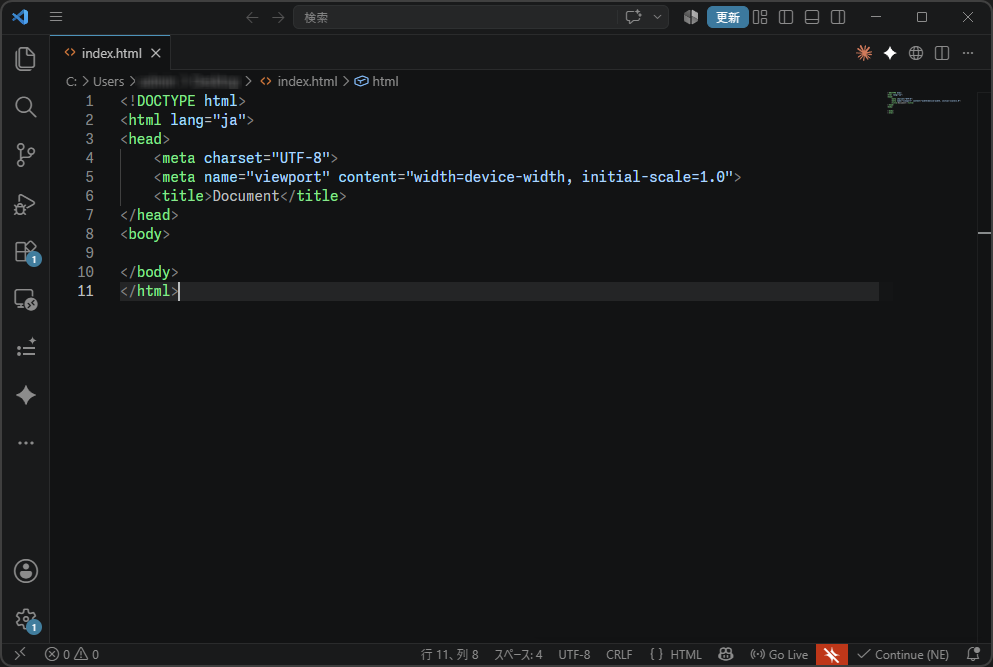The height and width of the screenshot is (667, 993).
Task: Open the globe browser preview icon
Action: 916,53
